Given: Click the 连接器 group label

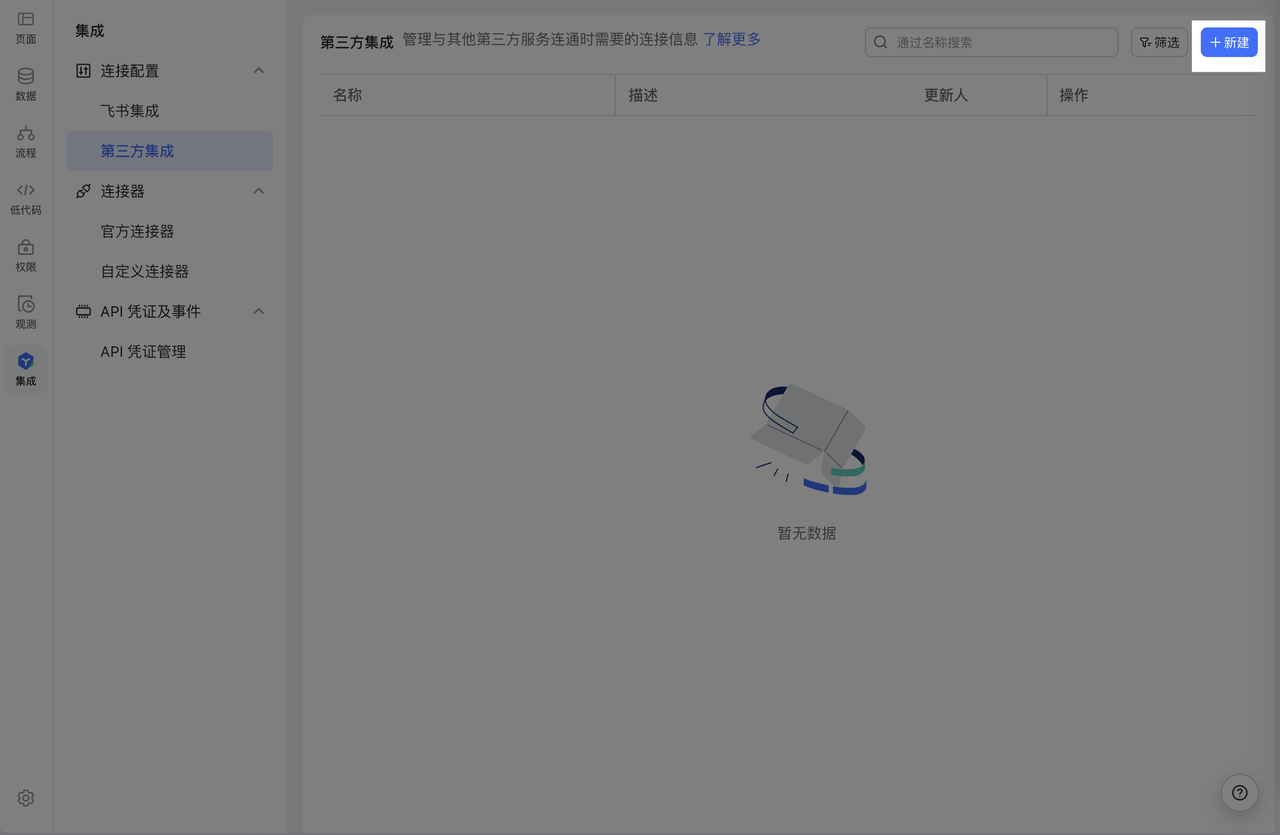Looking at the screenshot, I should click(122, 191).
